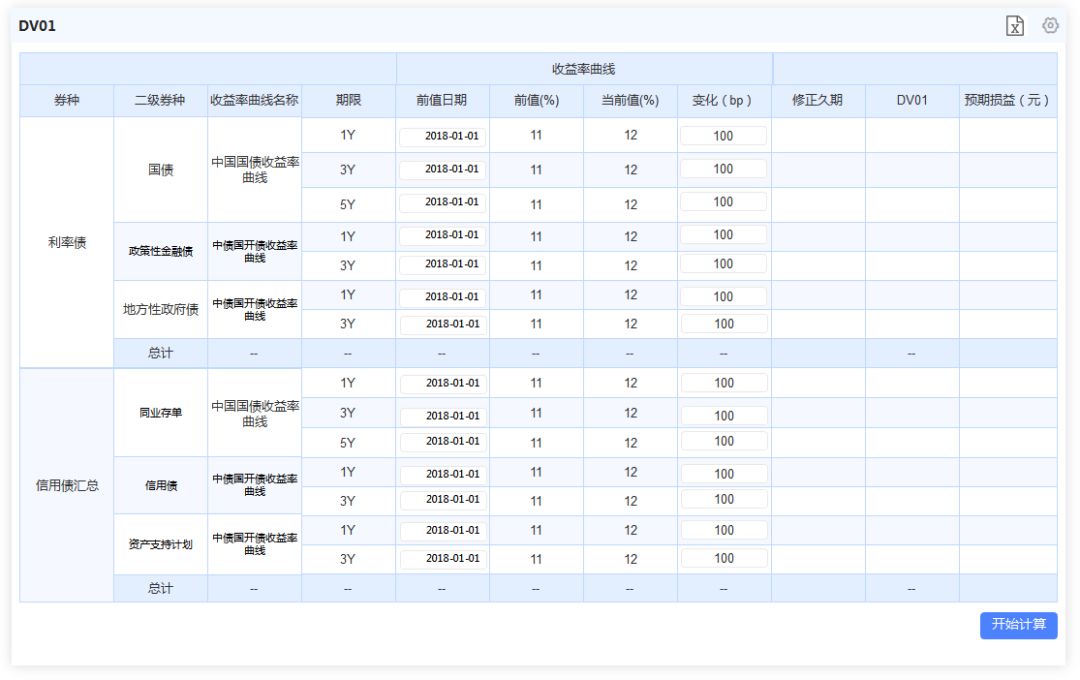Viewport: 1080px width, 680px height.
Task: Edit 前值日期 for 政策性金融债 1Y row
Action: pos(442,235)
